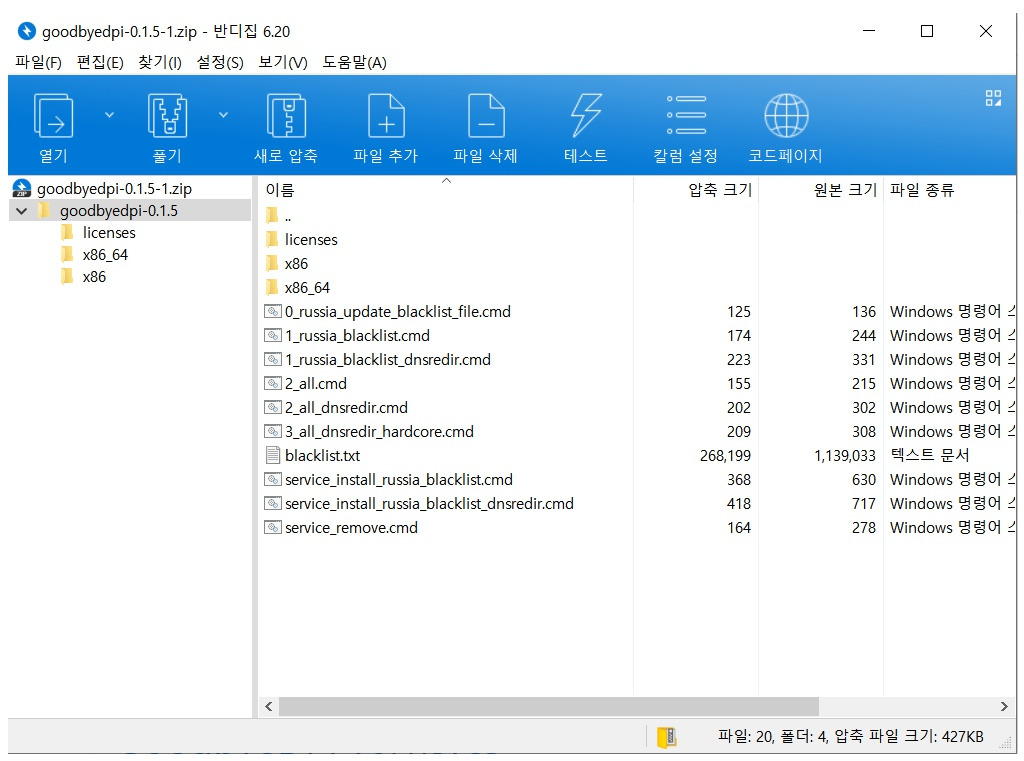
Task: Click the Open (열기) toolbar icon
Action: (53, 116)
